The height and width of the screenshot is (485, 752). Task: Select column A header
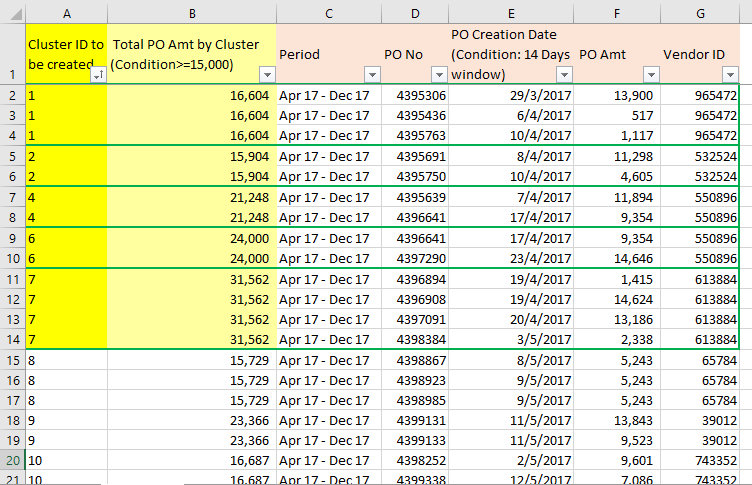point(66,12)
